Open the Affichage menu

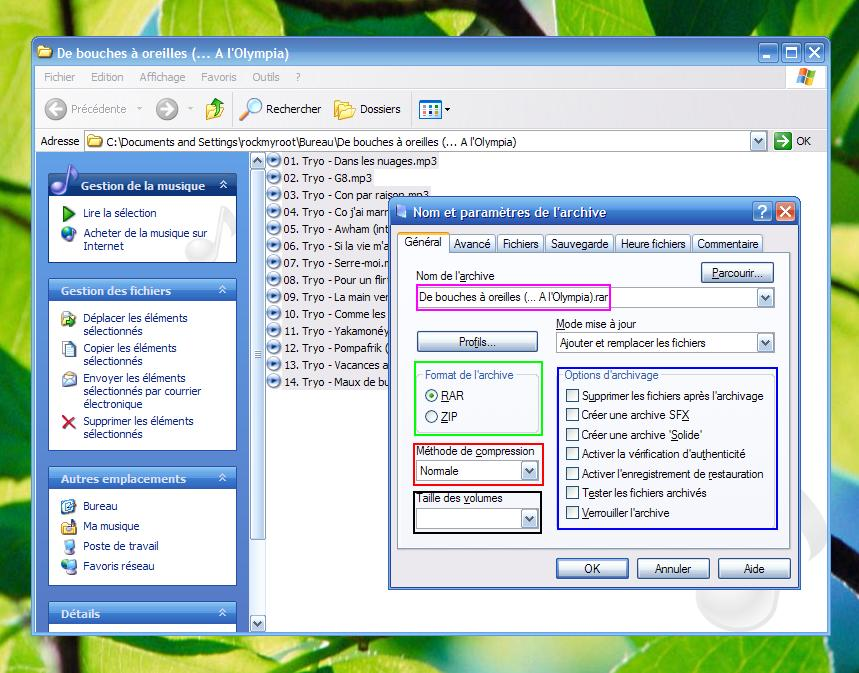coord(162,77)
